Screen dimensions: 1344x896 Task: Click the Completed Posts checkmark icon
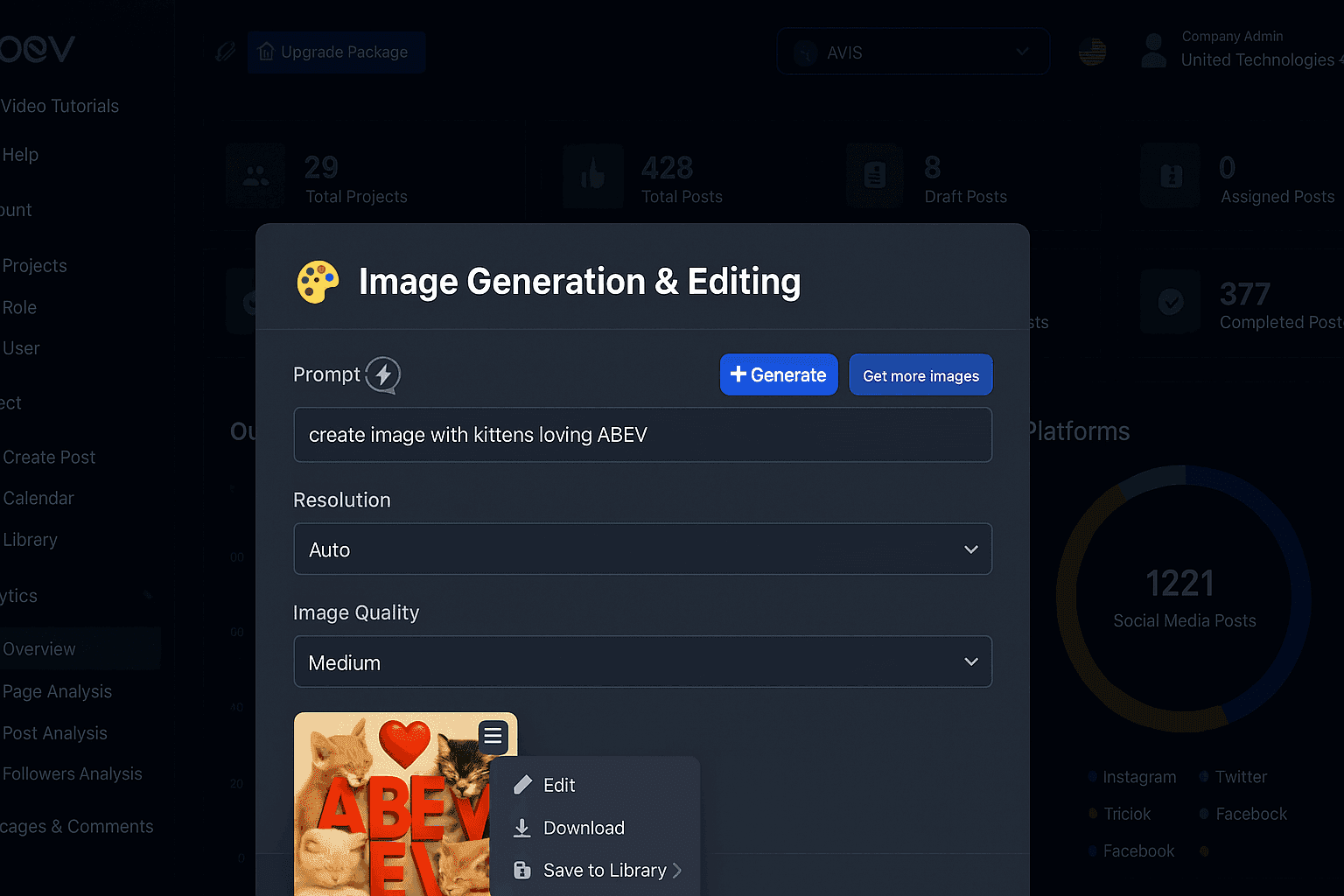1170,302
